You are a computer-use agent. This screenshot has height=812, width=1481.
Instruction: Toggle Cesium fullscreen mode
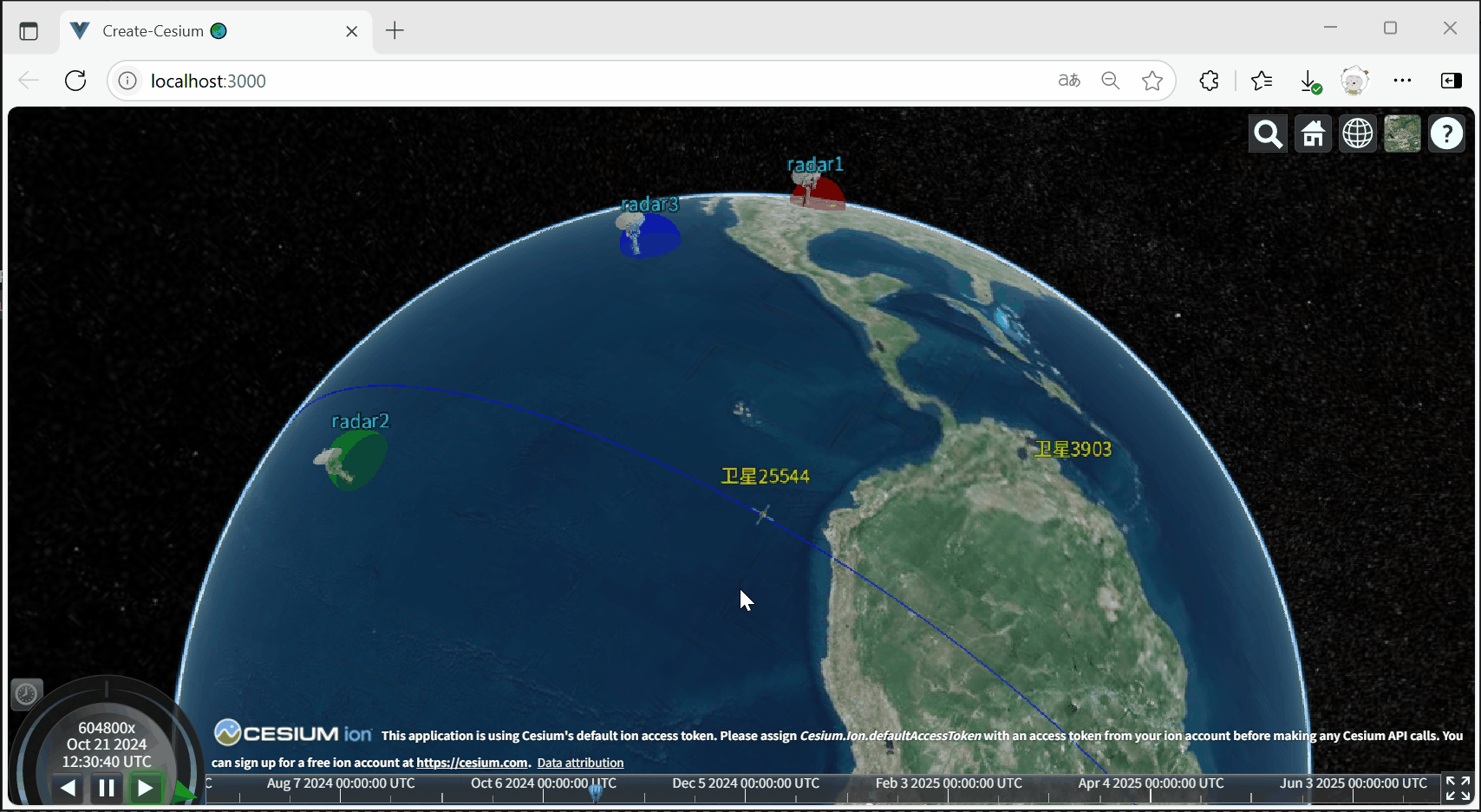pyautogui.click(x=1458, y=789)
